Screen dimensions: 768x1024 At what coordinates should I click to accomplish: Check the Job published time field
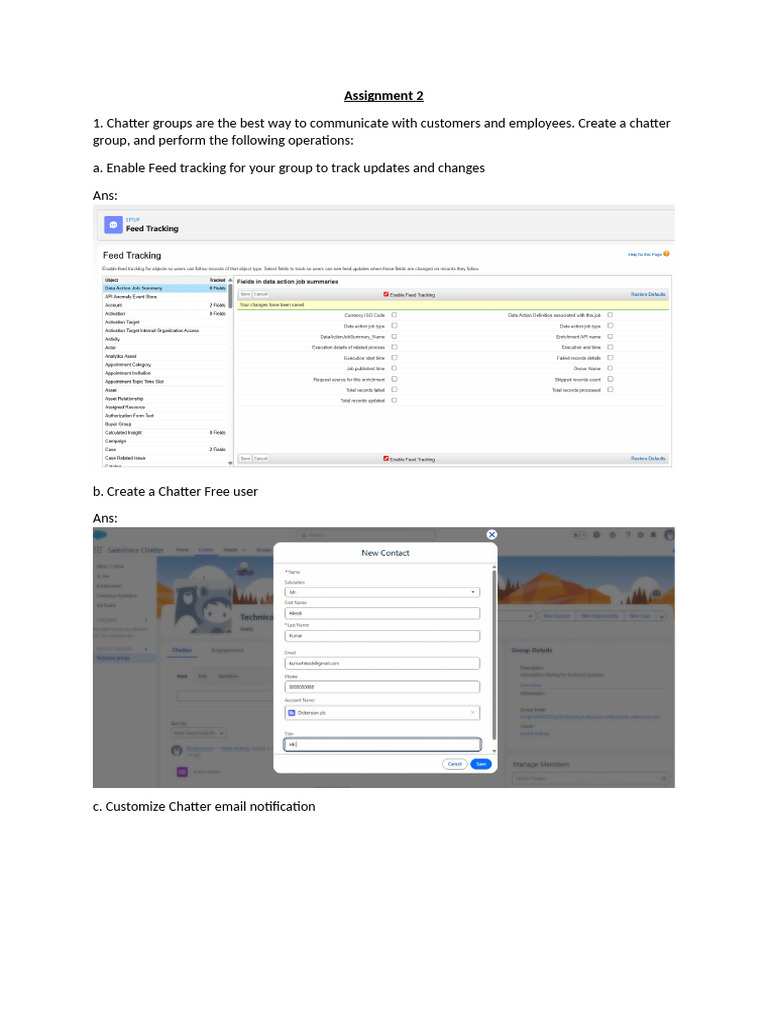(394, 368)
